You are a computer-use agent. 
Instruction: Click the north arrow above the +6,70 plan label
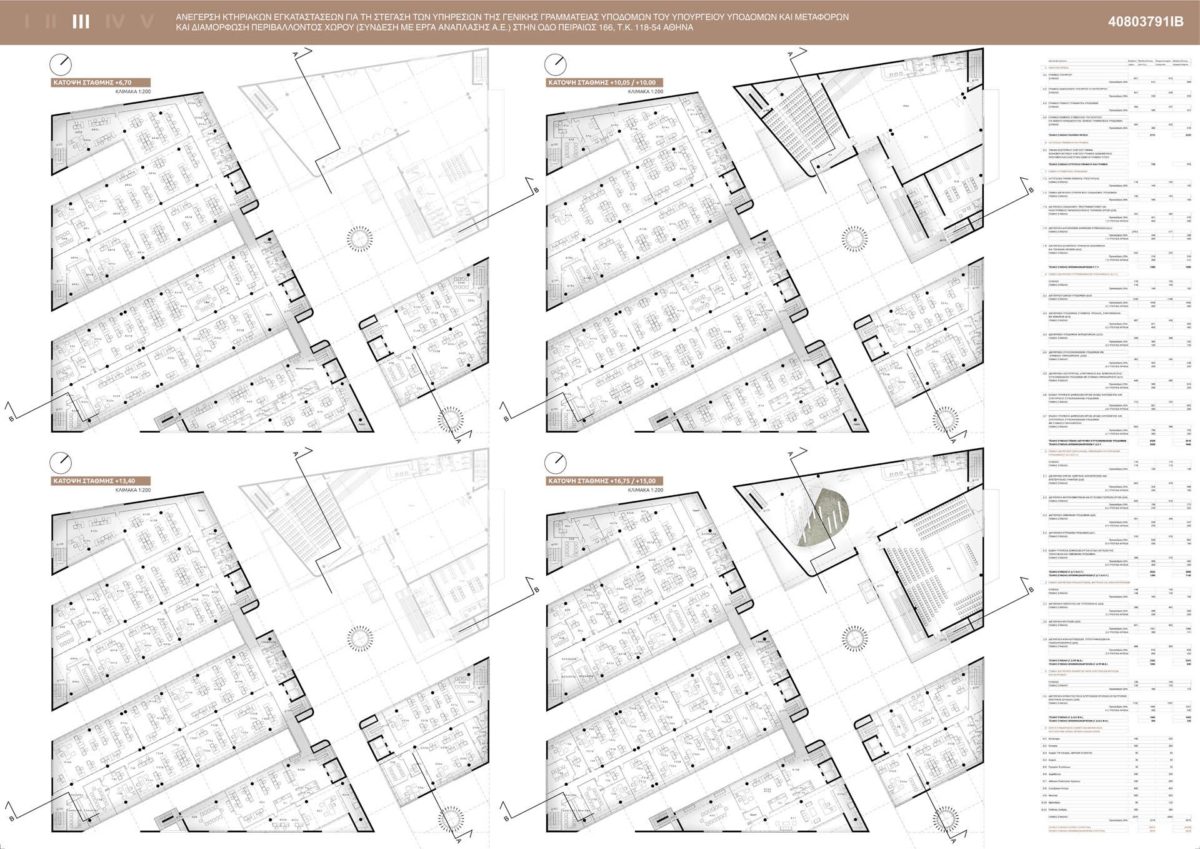click(x=62, y=62)
